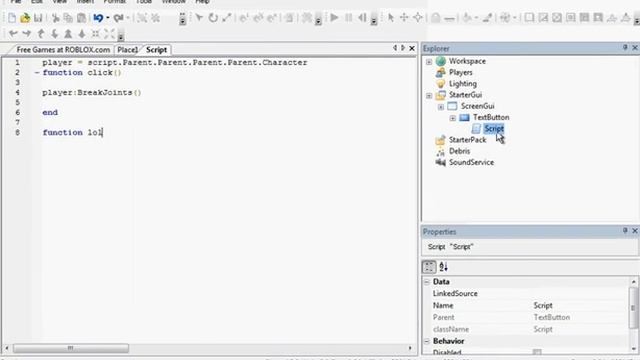Open the Paint color dropdown arrow

476,18
